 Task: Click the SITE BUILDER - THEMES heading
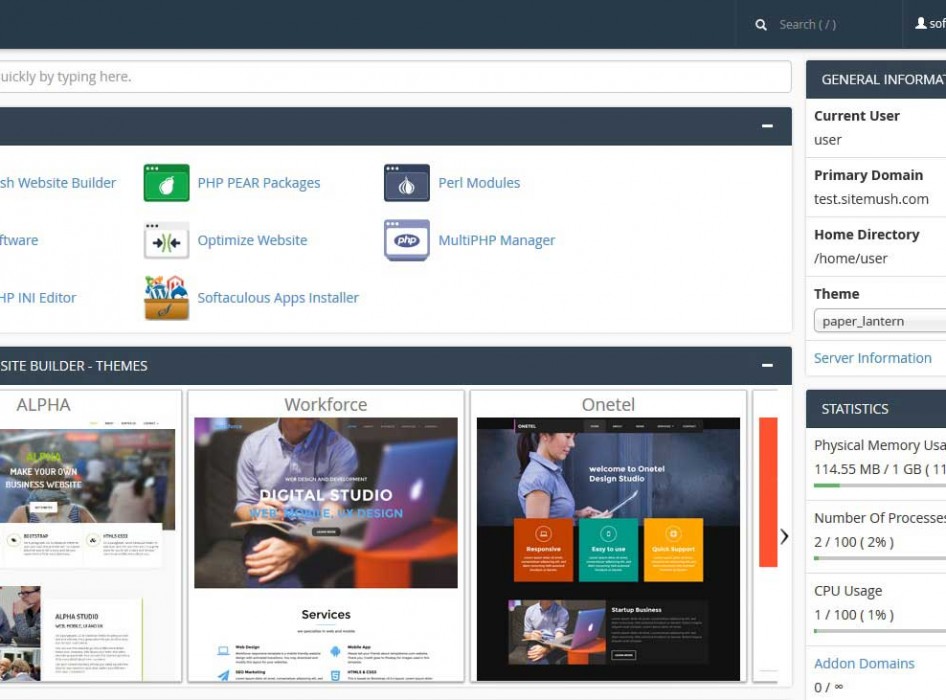coord(74,366)
